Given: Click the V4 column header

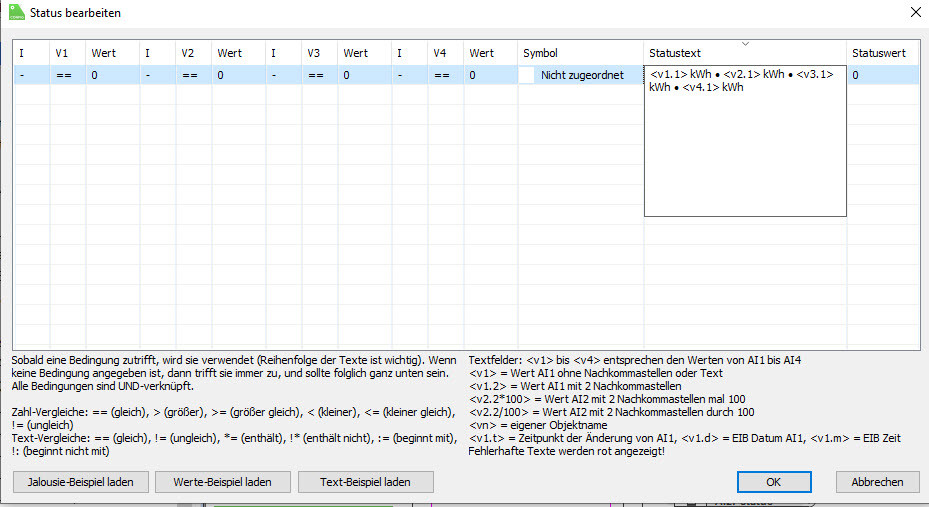Looking at the screenshot, I should 445,53.
